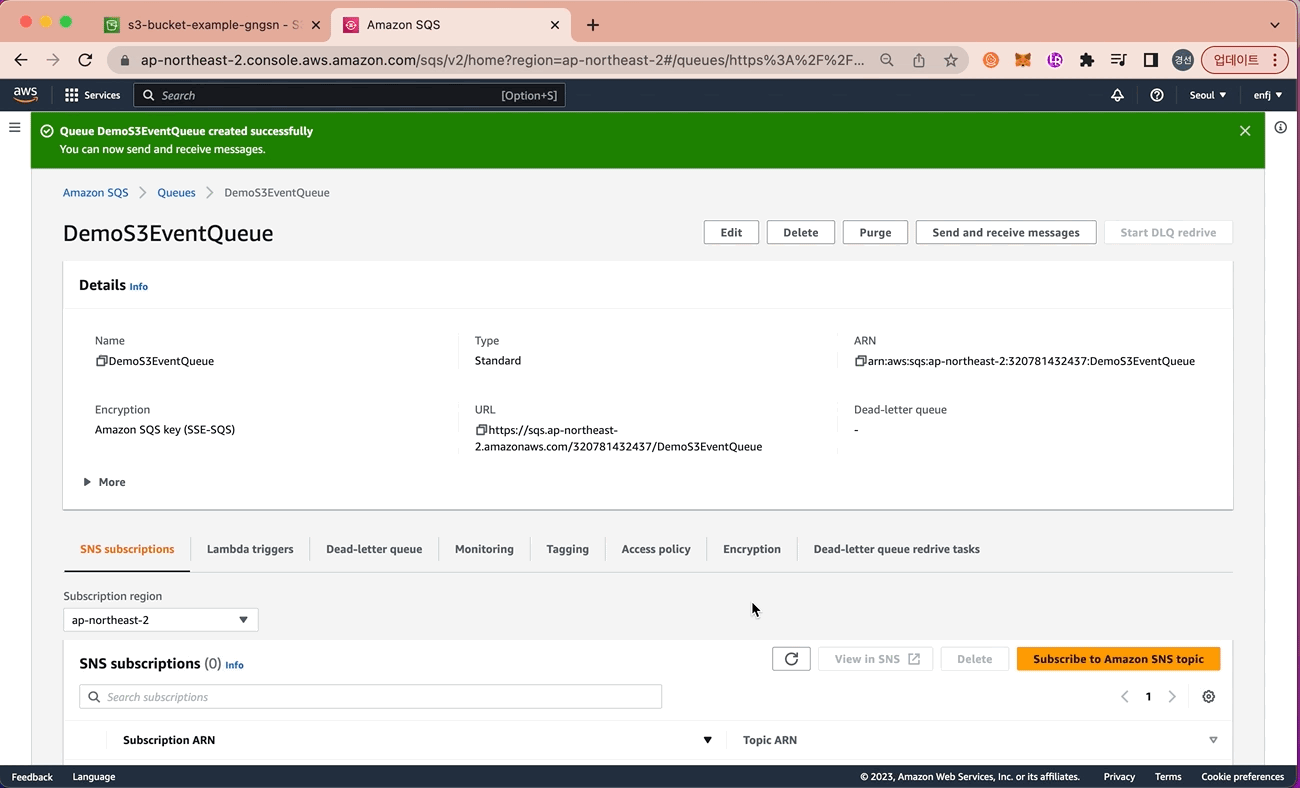
Task: Open the Monitoring tab
Action: 484,549
